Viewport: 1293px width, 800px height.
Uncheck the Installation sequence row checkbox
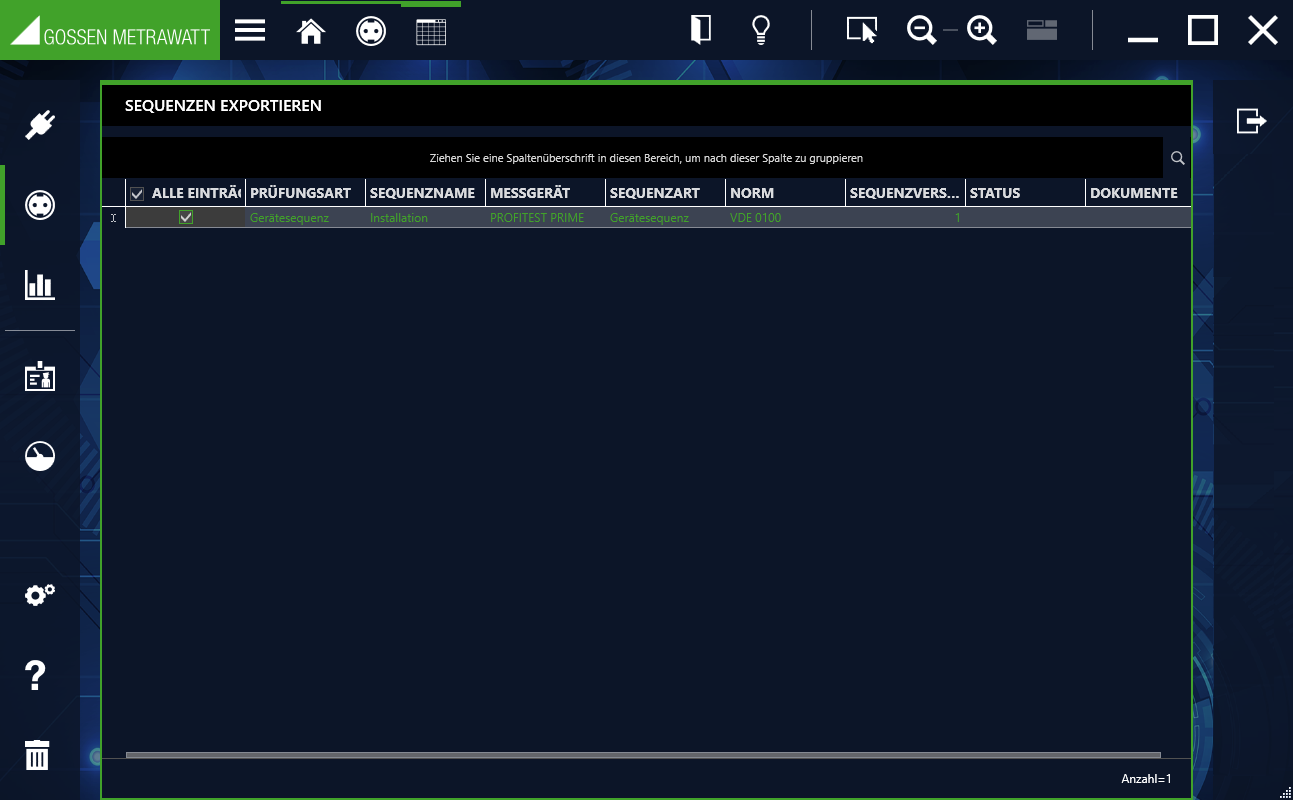point(186,217)
